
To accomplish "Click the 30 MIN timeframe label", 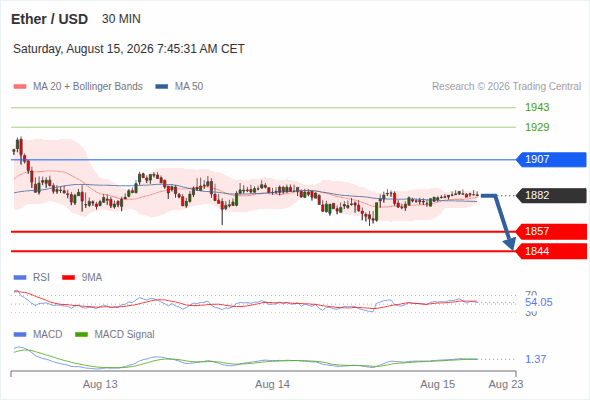I will pos(121,19).
